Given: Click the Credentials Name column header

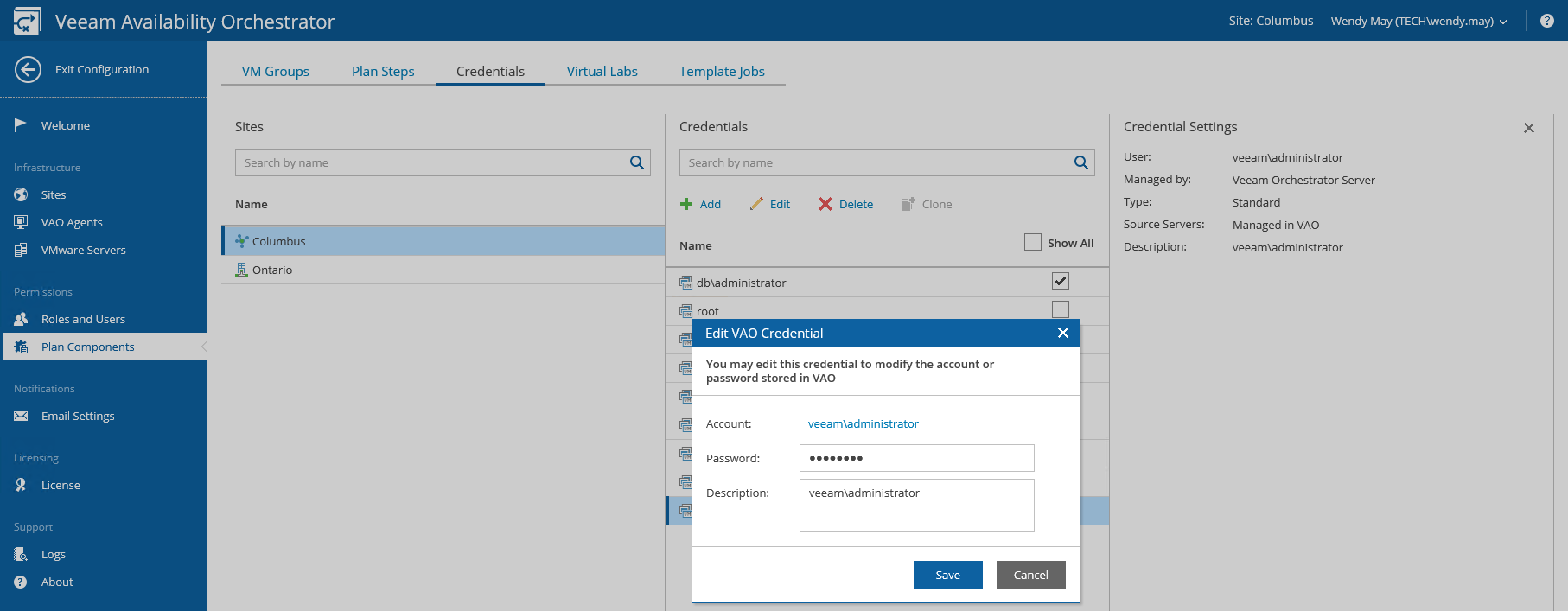Looking at the screenshot, I should (696, 245).
